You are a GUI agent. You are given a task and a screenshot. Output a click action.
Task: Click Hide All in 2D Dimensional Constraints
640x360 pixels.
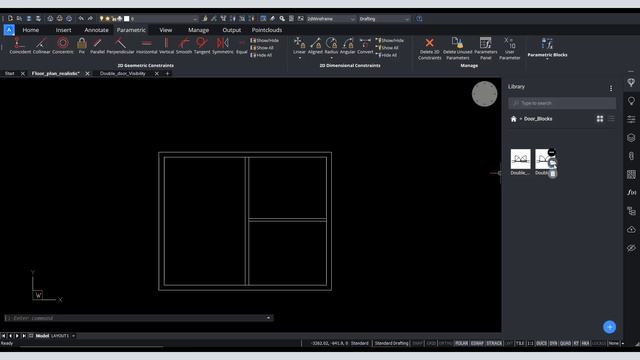pos(386,55)
